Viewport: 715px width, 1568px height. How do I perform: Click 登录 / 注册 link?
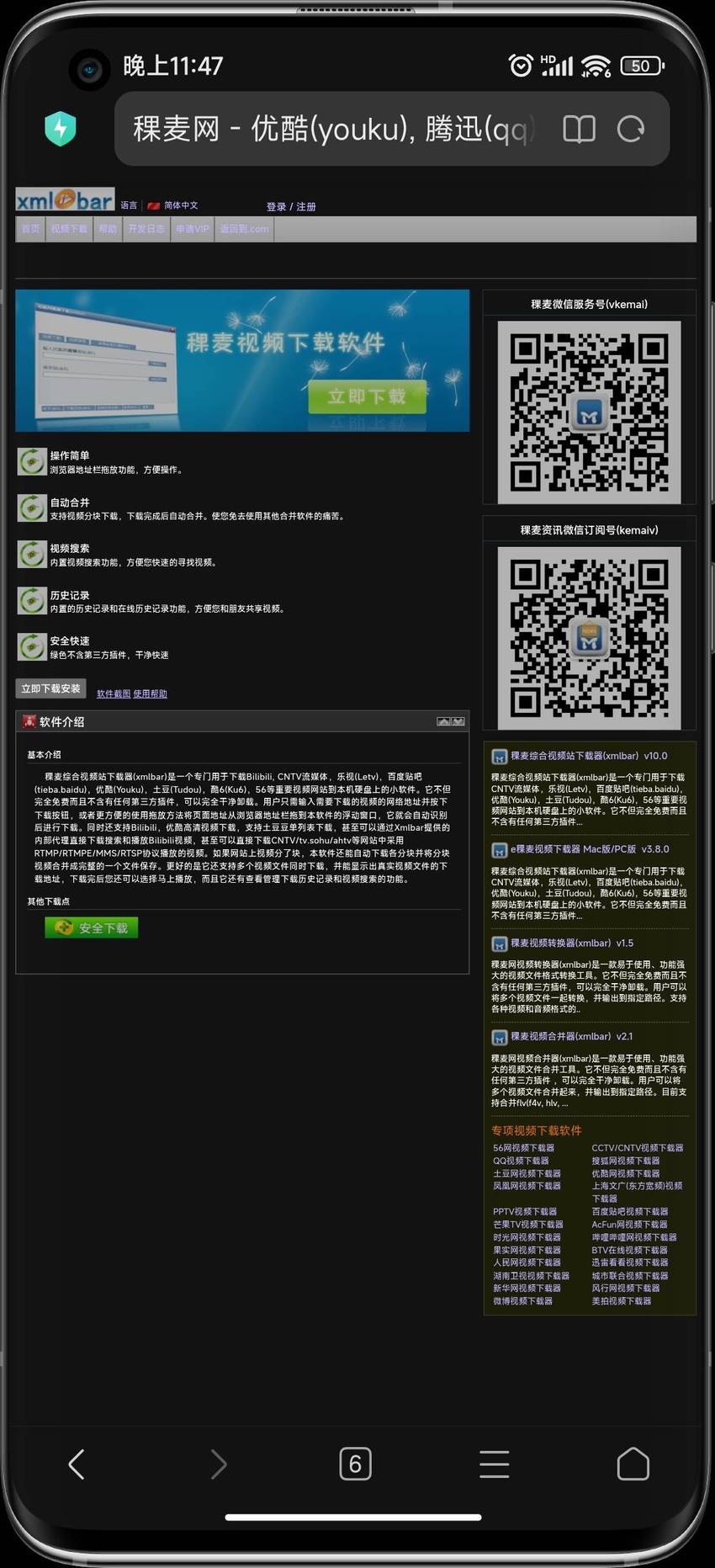click(291, 206)
